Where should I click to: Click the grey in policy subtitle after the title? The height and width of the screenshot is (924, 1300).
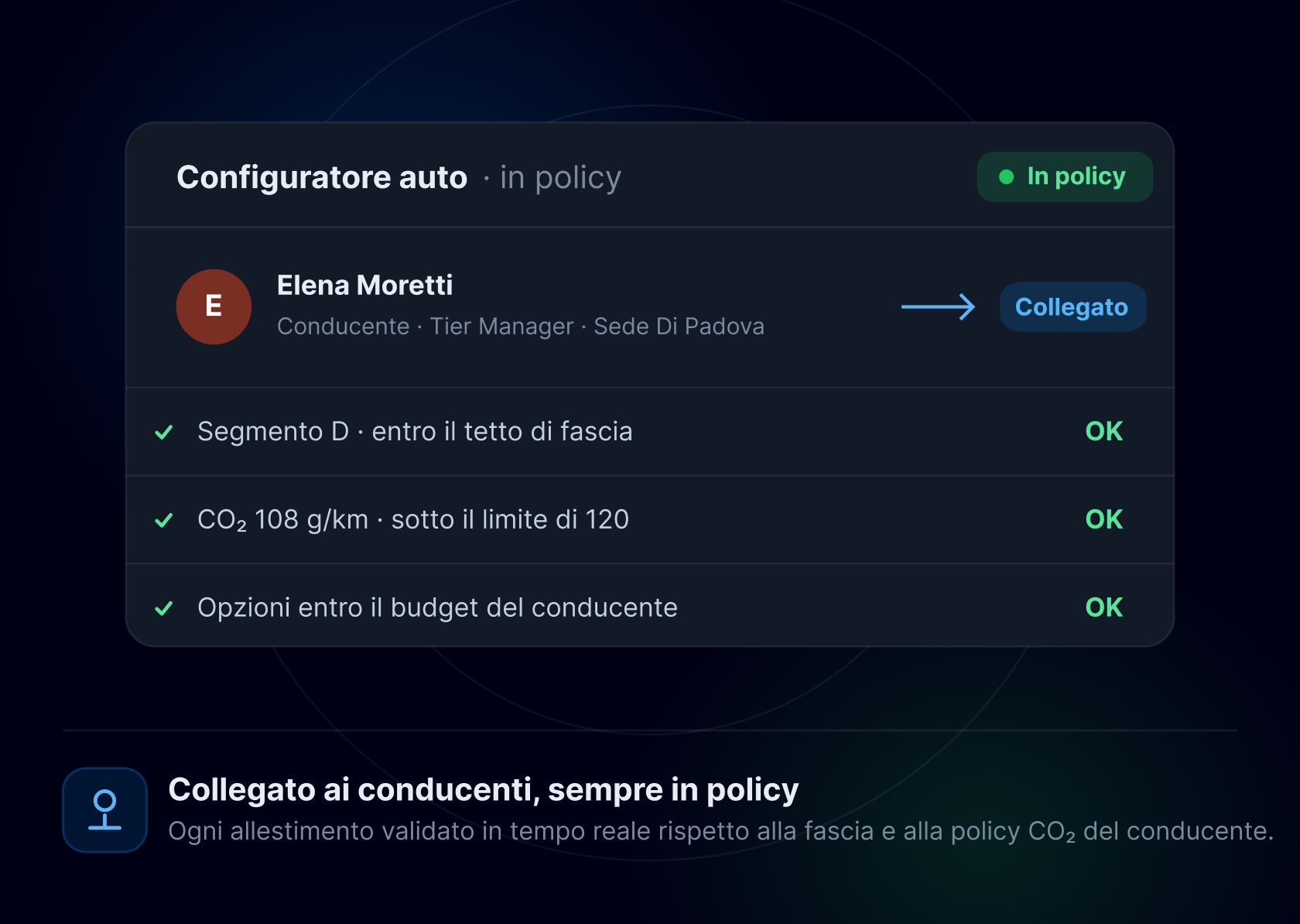click(552, 178)
